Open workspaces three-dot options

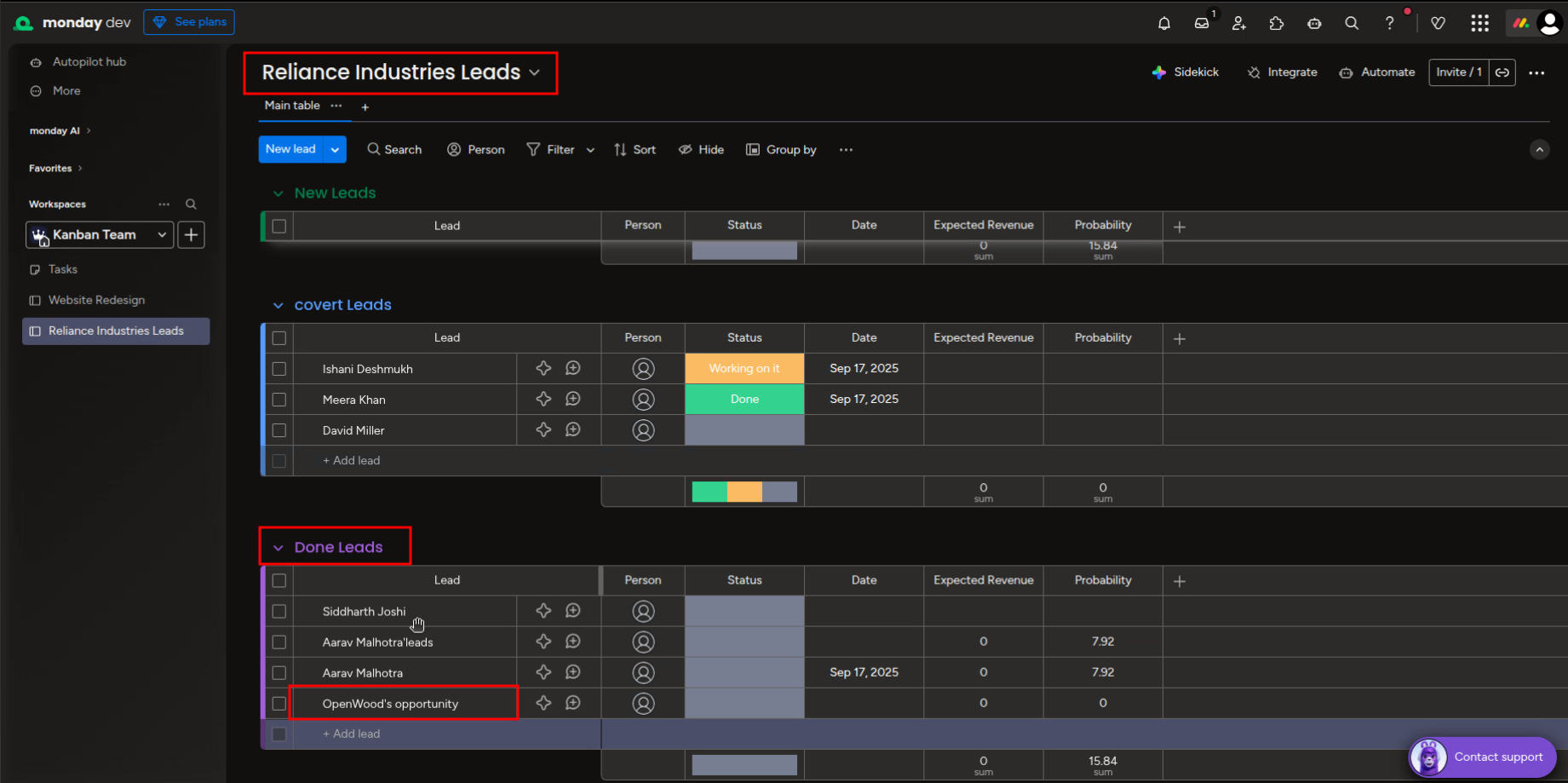point(164,204)
